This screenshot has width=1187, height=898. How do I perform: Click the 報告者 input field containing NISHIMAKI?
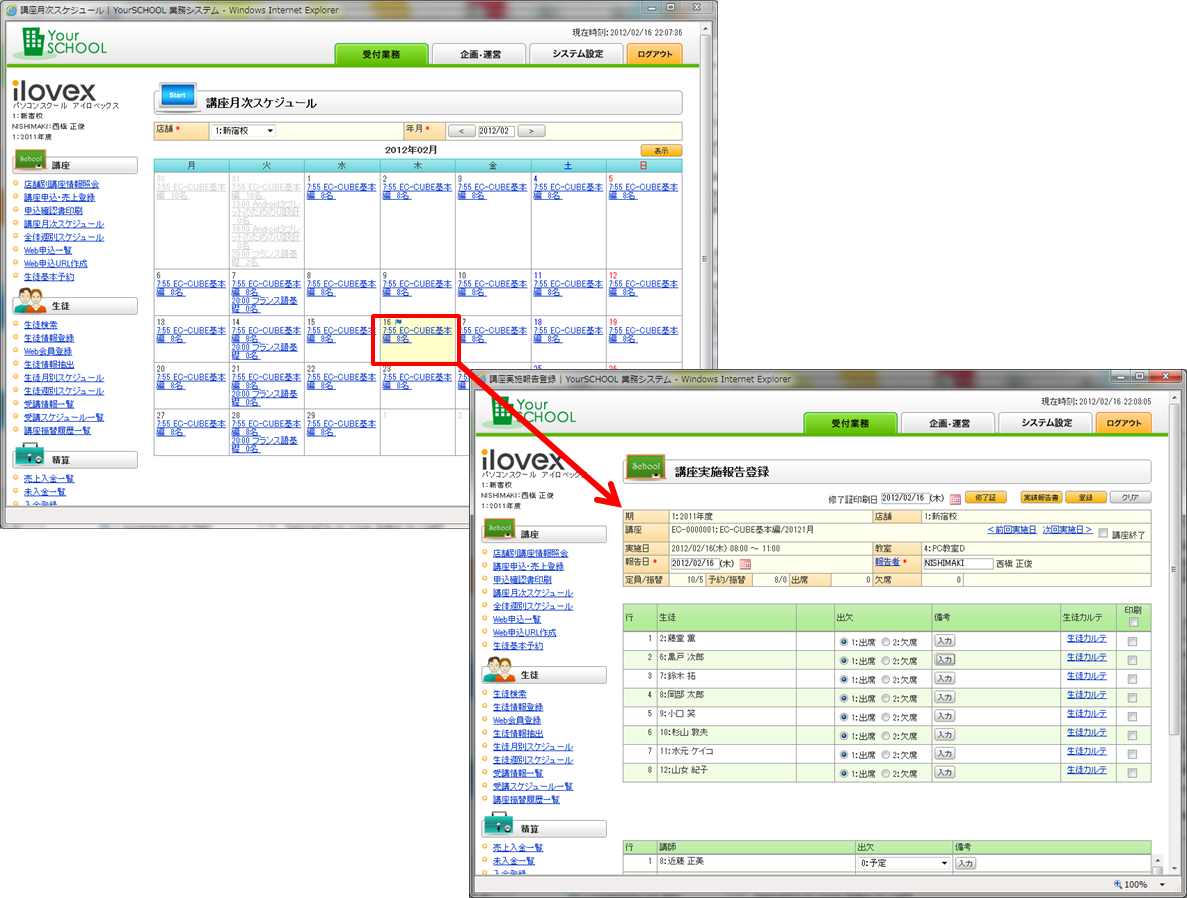tap(957, 564)
